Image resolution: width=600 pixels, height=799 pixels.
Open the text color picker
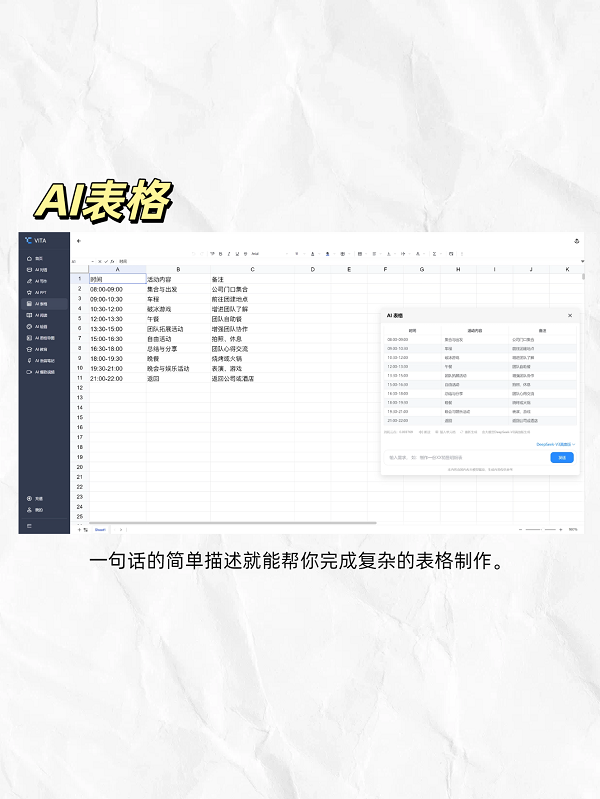point(312,253)
